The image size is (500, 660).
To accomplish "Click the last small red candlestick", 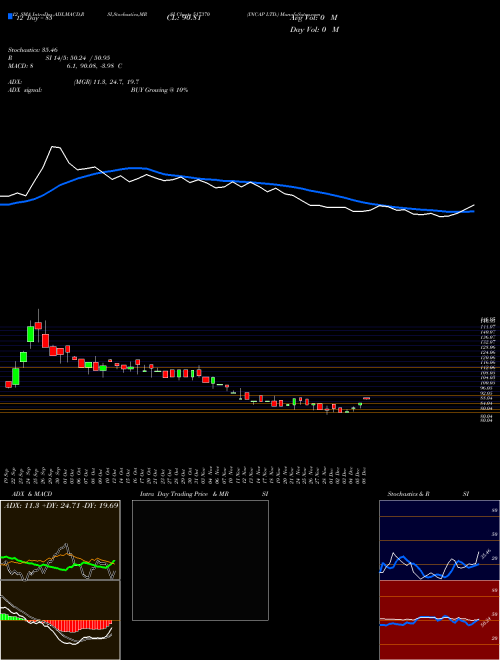I will point(367,398).
